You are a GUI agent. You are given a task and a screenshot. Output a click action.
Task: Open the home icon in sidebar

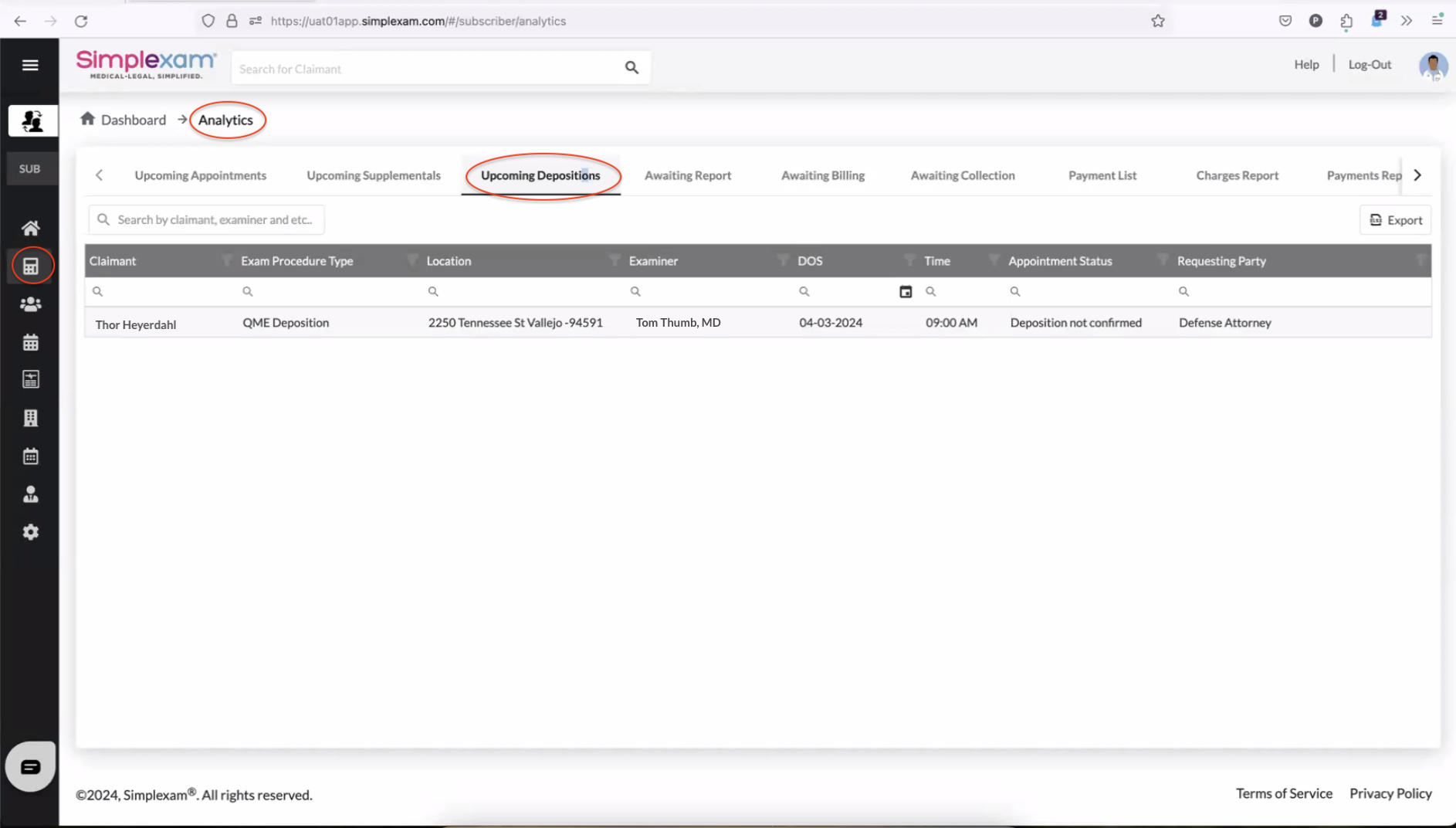pyautogui.click(x=31, y=228)
